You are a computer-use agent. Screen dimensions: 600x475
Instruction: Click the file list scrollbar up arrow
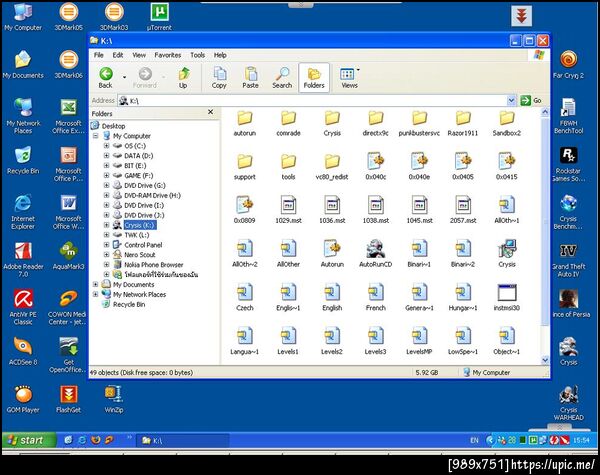point(545,112)
